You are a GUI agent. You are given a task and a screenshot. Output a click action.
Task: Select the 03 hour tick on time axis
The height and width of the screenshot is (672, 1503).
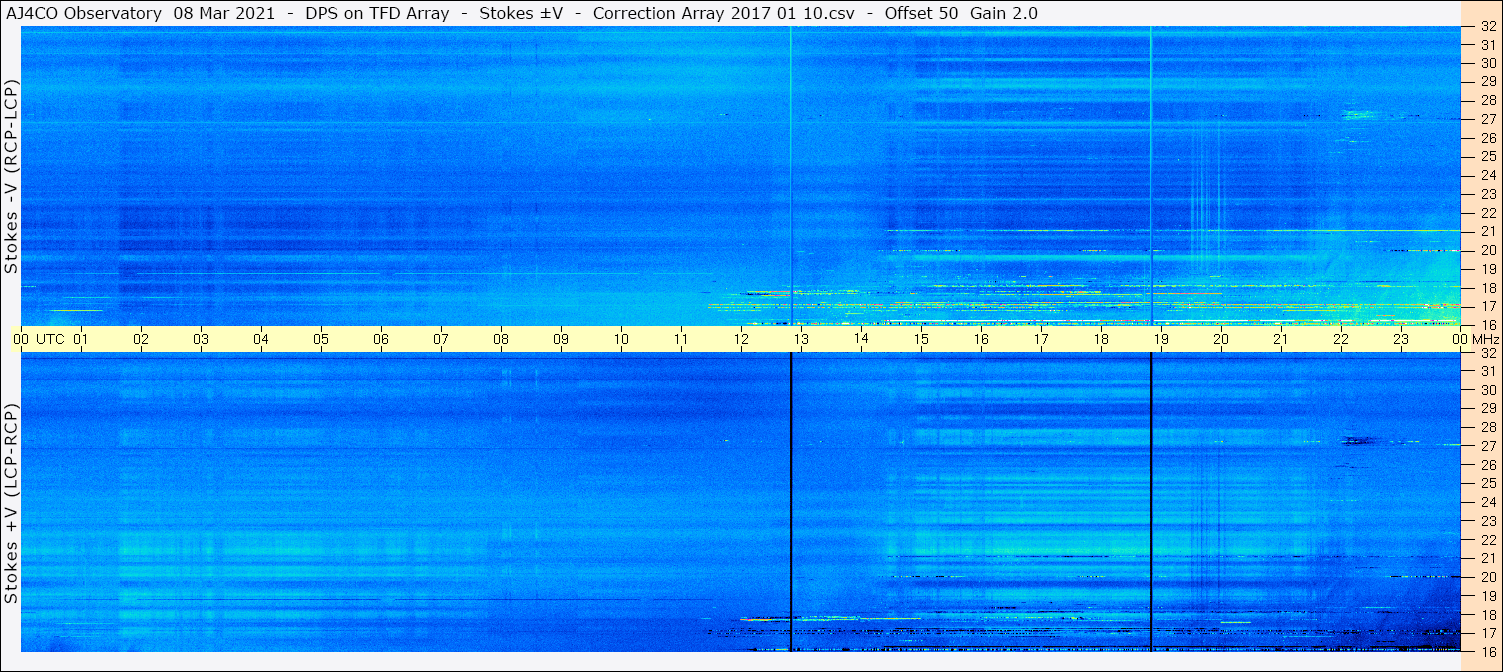click(x=201, y=339)
